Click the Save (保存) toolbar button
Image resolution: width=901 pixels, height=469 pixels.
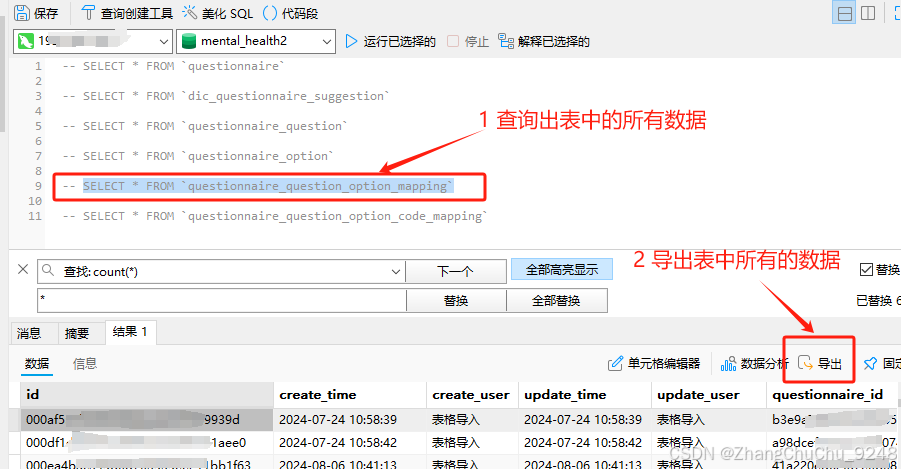point(36,13)
